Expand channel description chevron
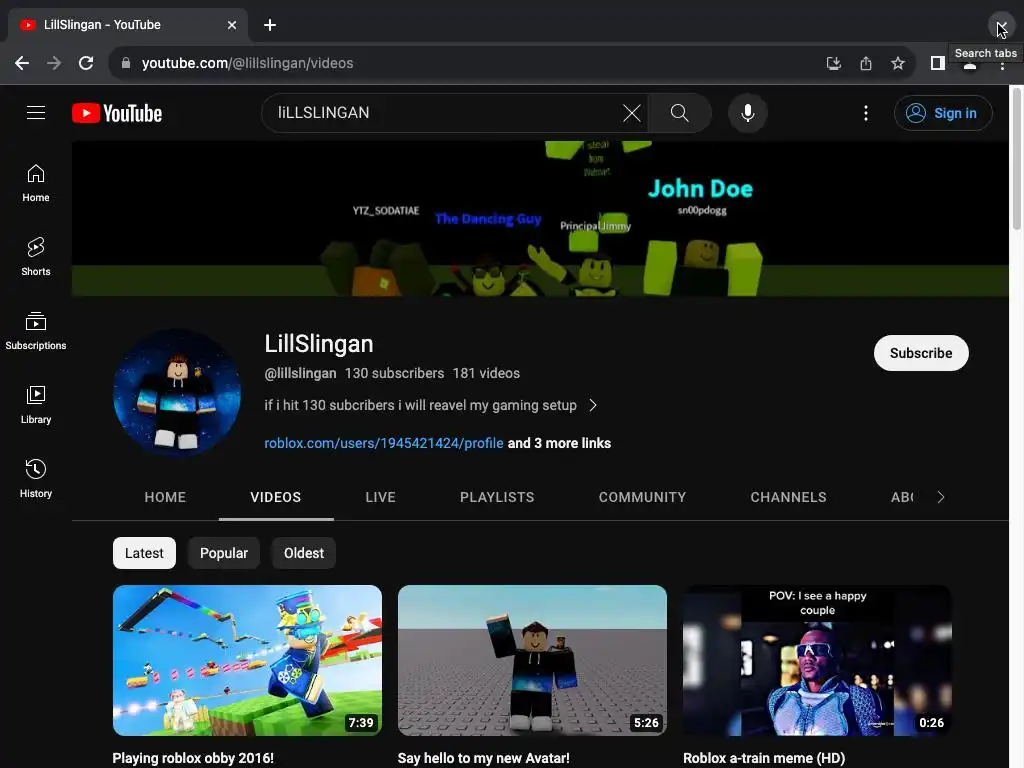Viewport: 1024px width, 768px height. click(592, 405)
